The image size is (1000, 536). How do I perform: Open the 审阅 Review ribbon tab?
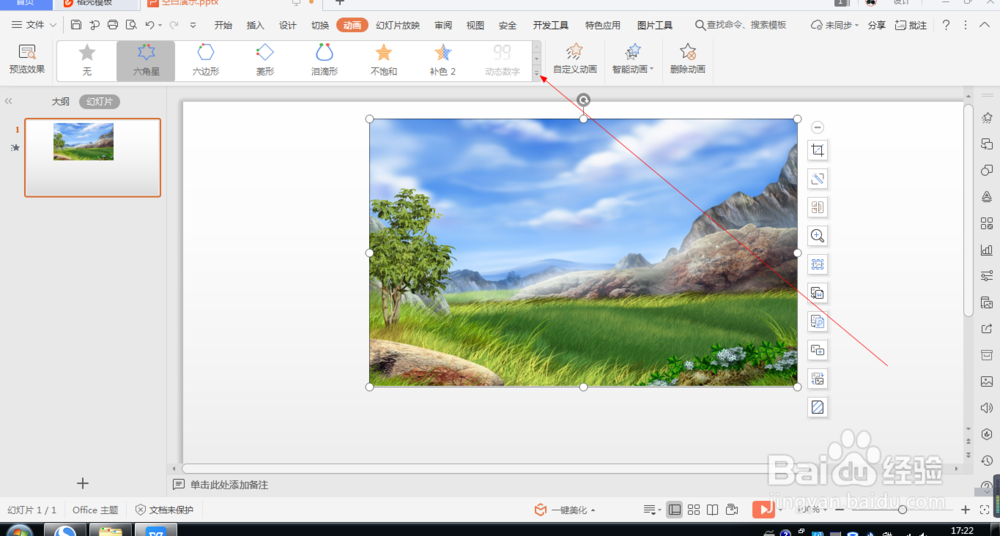click(x=443, y=26)
